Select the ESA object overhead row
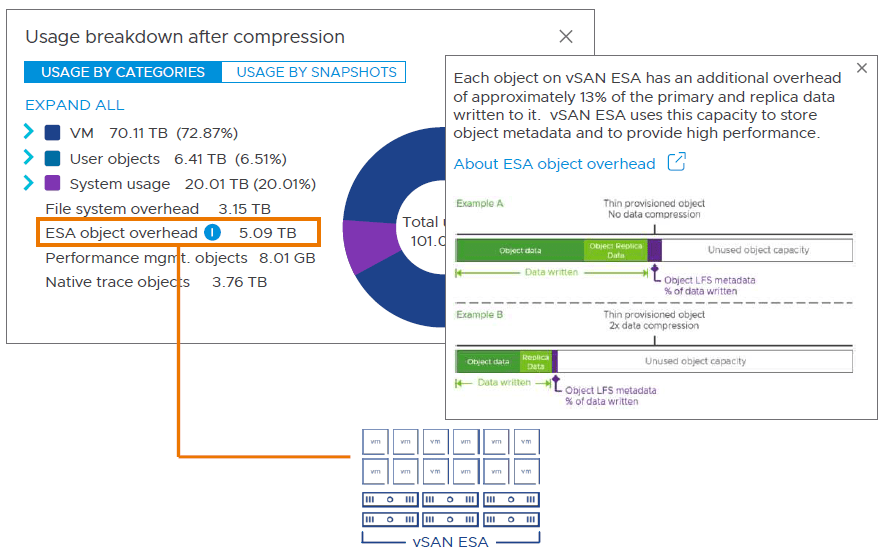 [122, 233]
